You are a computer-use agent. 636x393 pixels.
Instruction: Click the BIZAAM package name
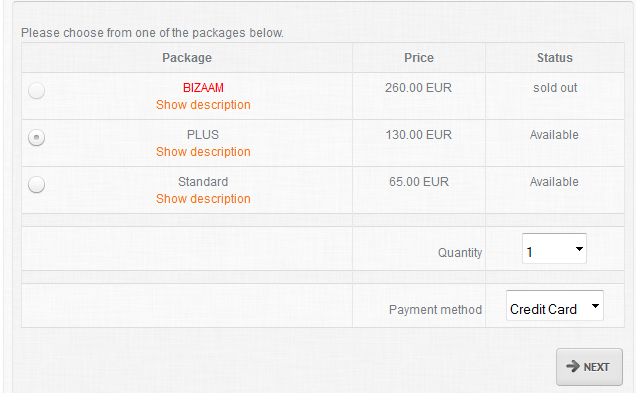(203, 88)
